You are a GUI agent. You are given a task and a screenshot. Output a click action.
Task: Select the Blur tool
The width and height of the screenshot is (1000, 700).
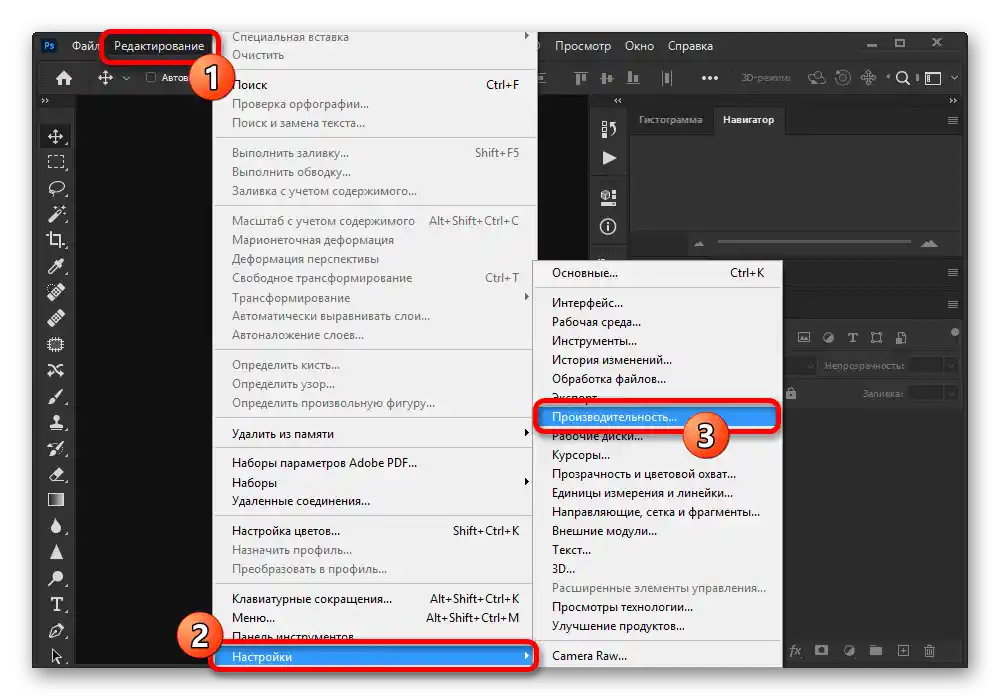[56, 526]
